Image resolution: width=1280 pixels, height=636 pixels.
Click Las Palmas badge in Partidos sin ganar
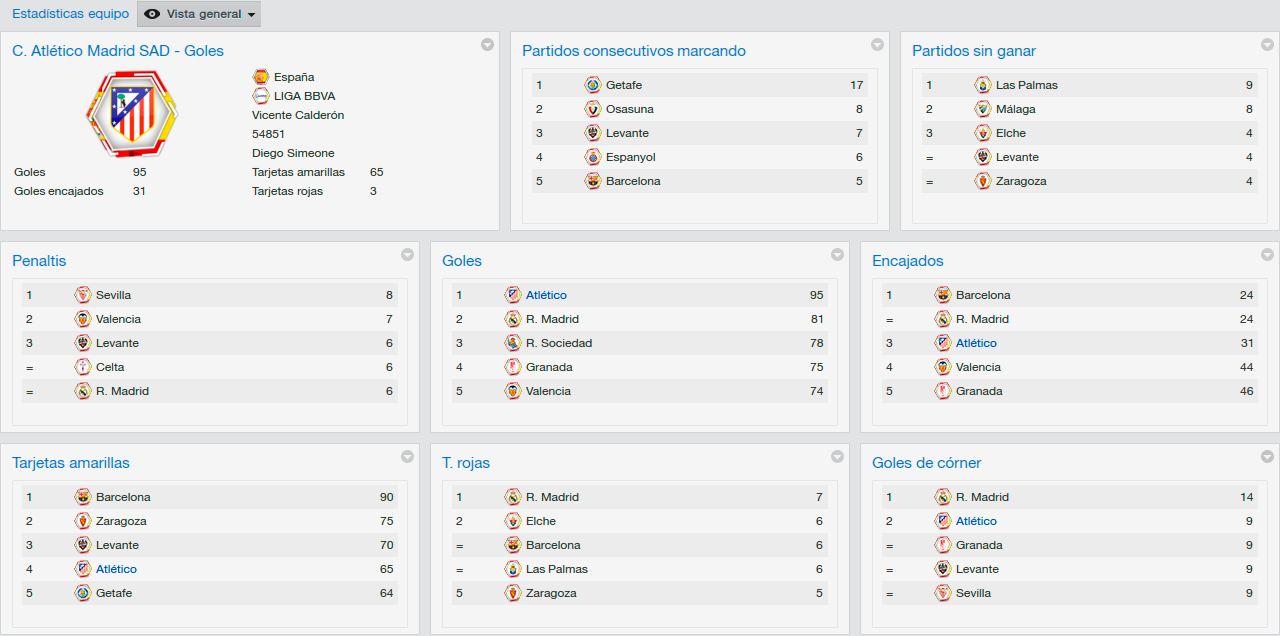click(x=983, y=85)
